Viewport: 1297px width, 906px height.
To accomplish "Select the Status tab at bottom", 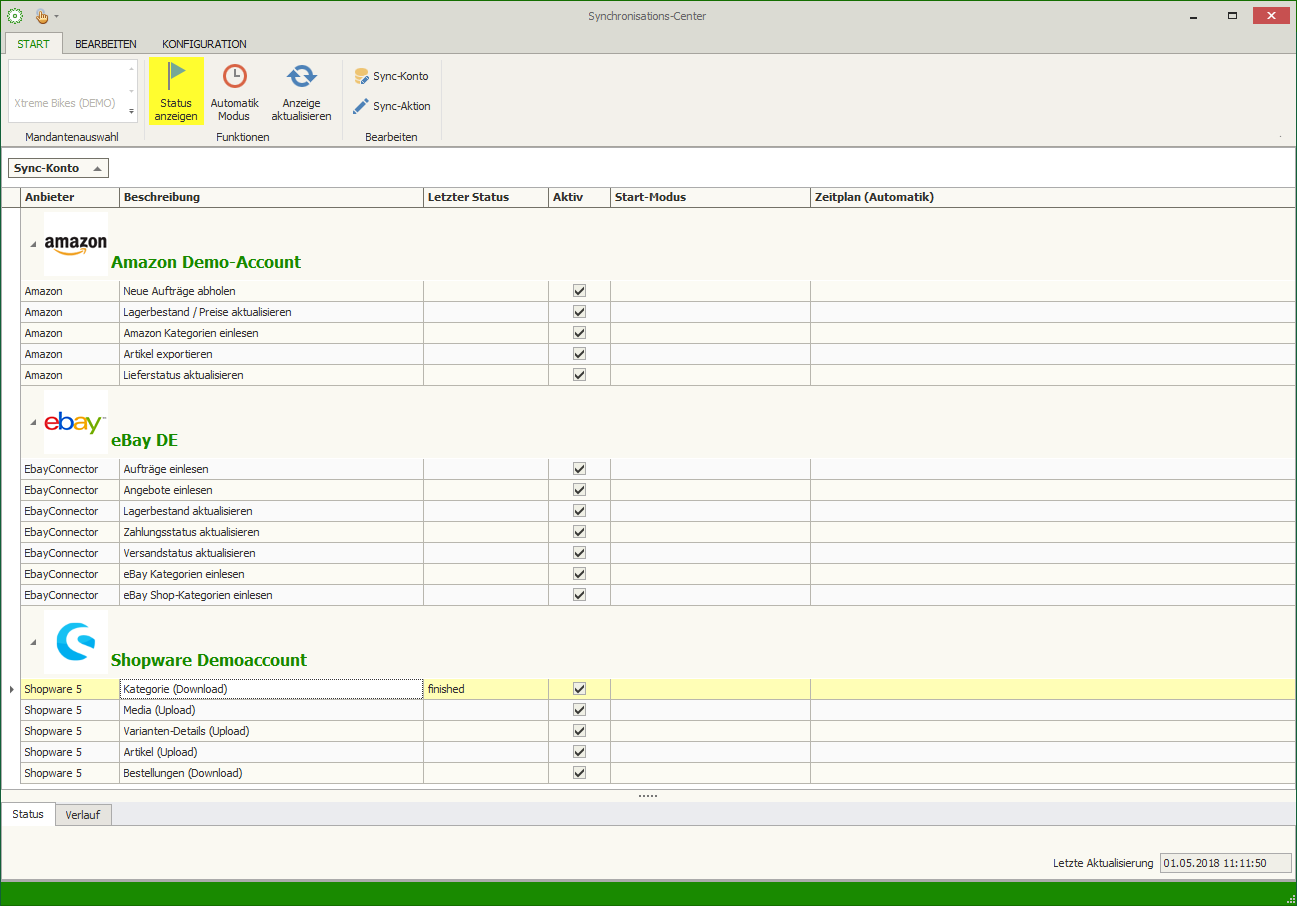I will coord(28,814).
